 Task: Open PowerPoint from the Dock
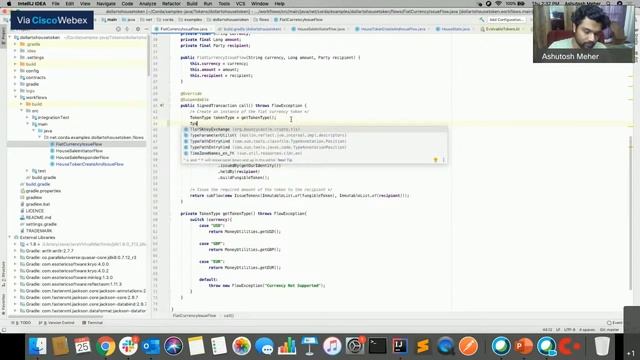pos(524,346)
